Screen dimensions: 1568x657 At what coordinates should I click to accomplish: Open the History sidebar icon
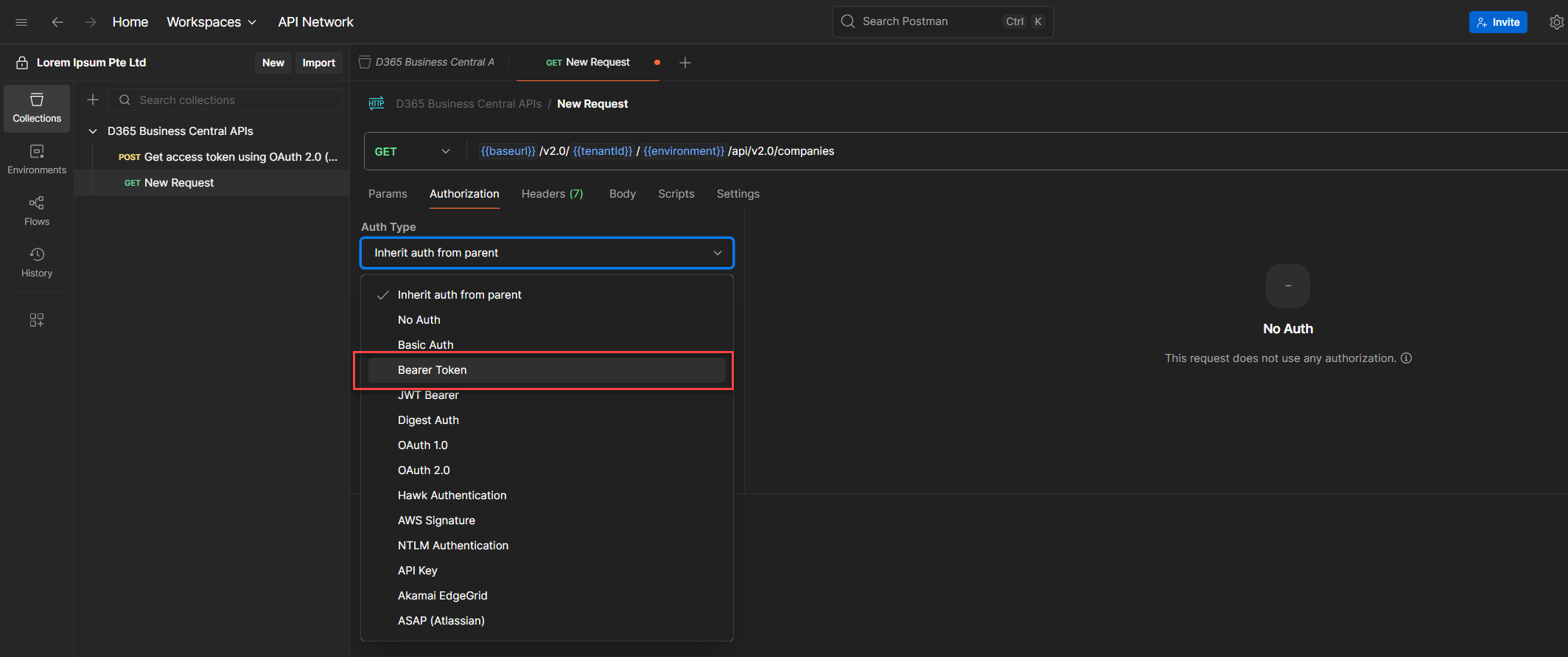pyautogui.click(x=37, y=263)
